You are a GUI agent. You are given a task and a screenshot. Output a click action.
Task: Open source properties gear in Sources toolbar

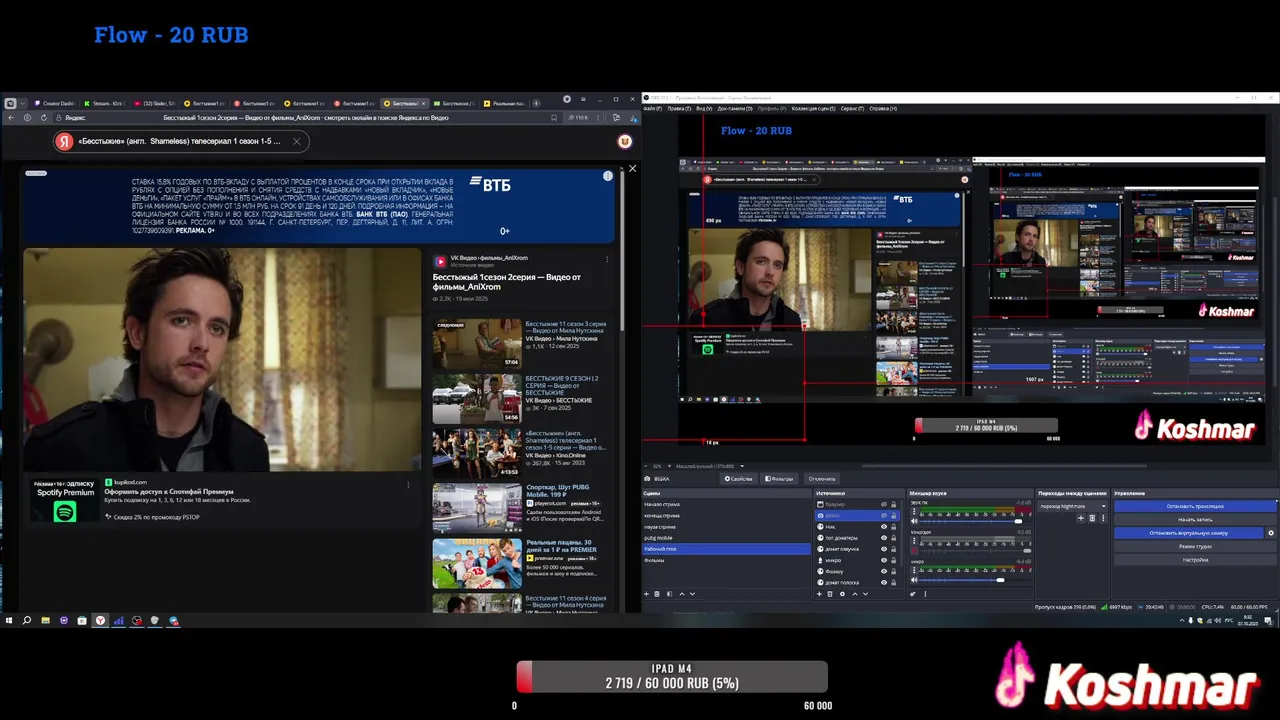(842, 593)
